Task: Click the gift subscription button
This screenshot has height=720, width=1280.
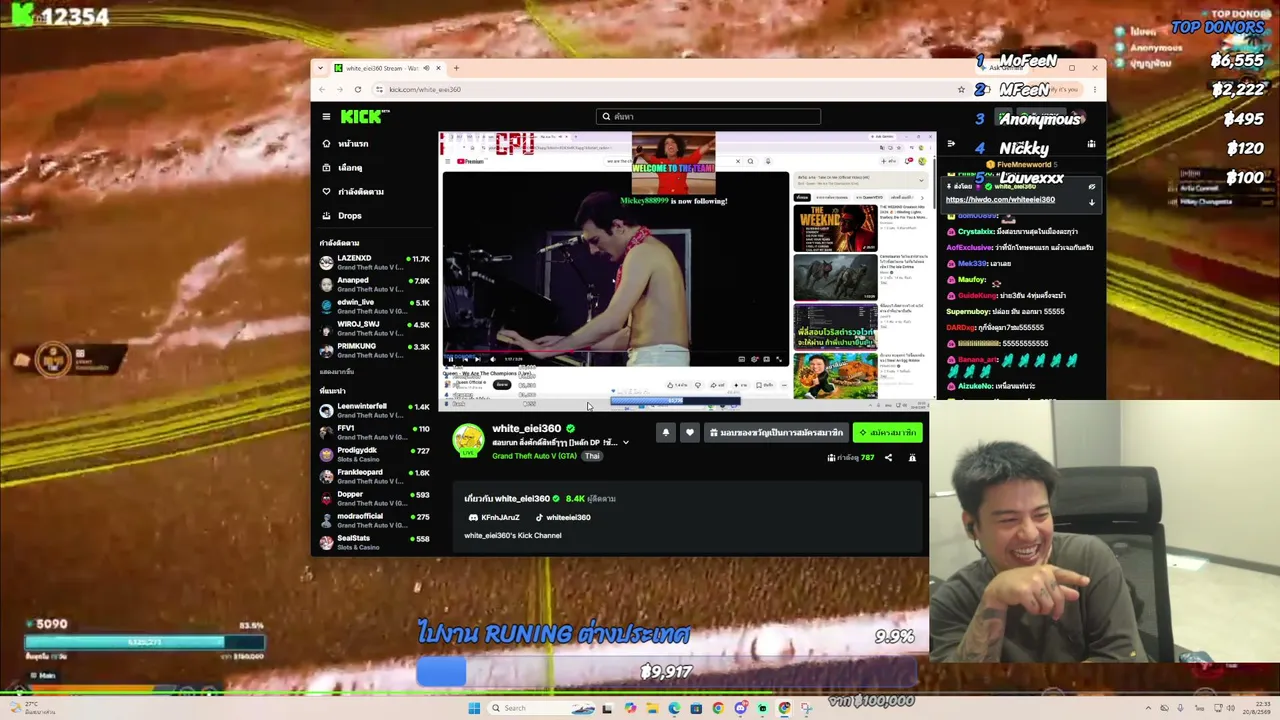Action: (776, 433)
